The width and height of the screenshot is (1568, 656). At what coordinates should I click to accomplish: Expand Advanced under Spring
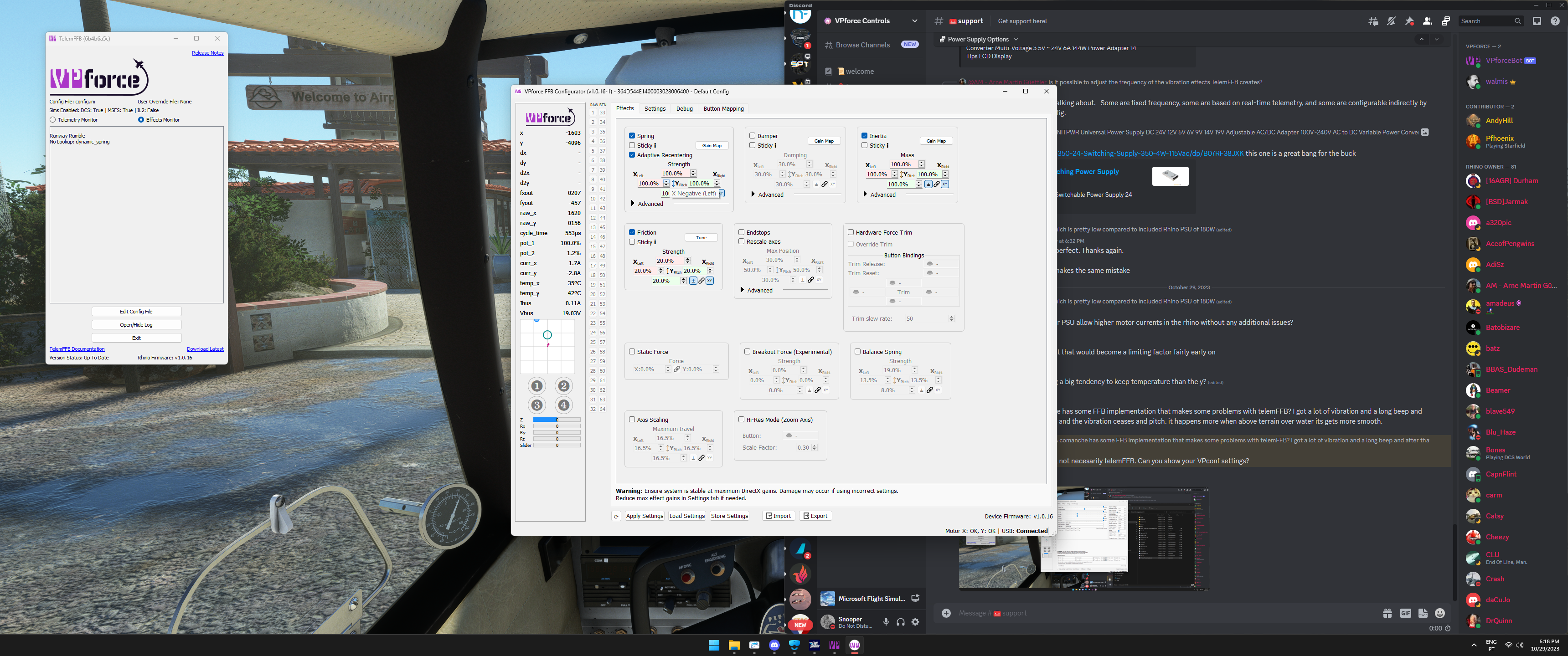[x=633, y=204]
